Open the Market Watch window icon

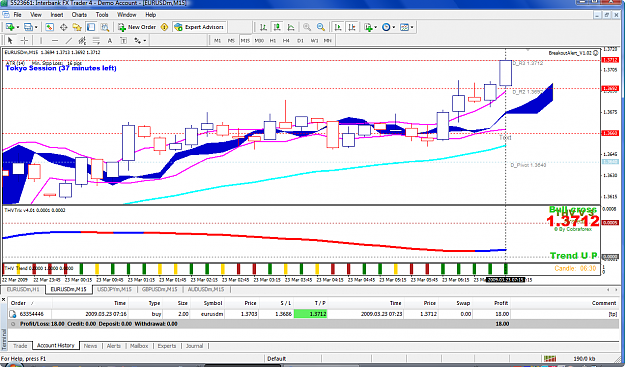[49, 27]
